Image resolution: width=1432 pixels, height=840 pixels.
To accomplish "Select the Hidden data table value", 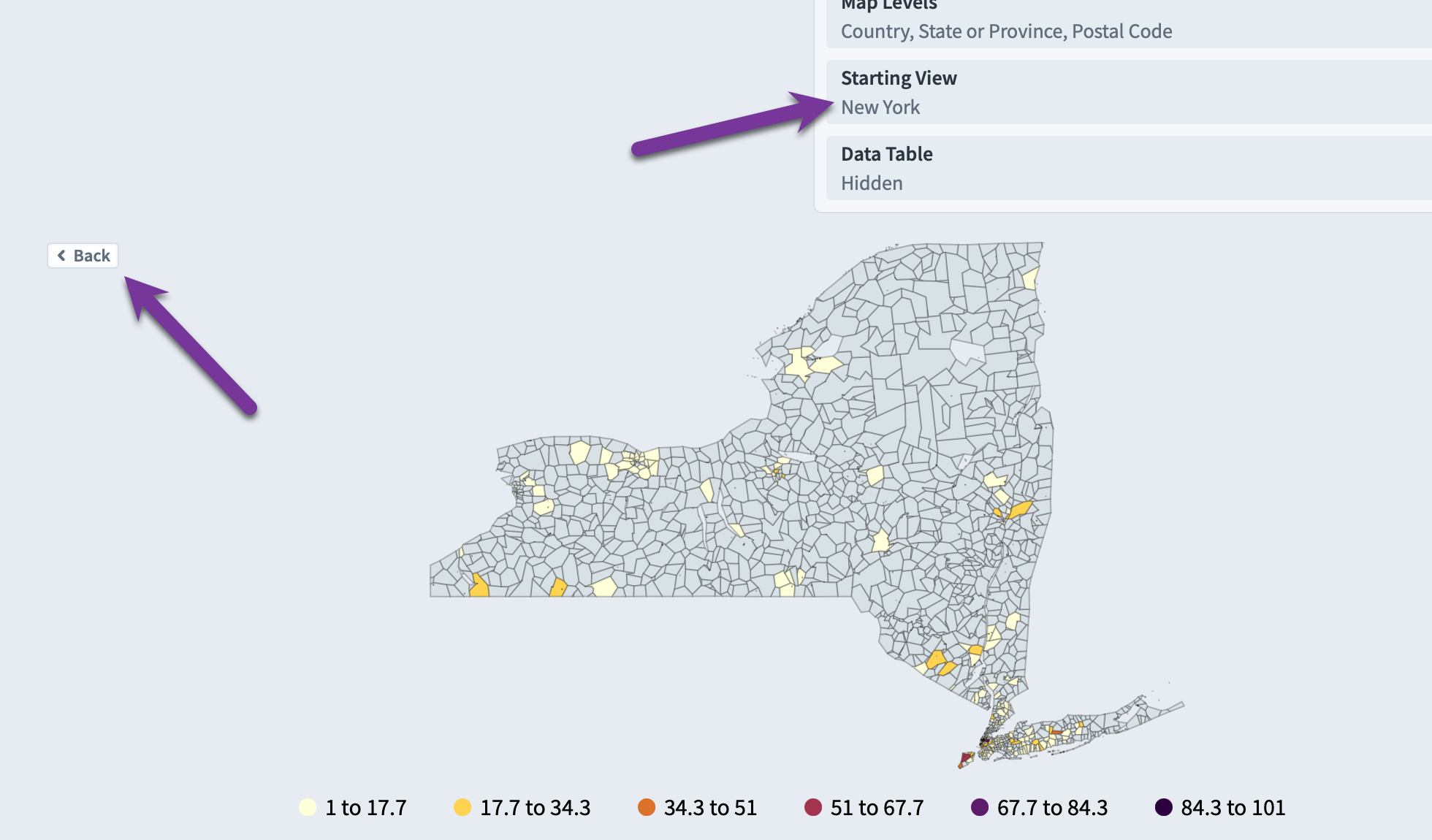I will 872,183.
